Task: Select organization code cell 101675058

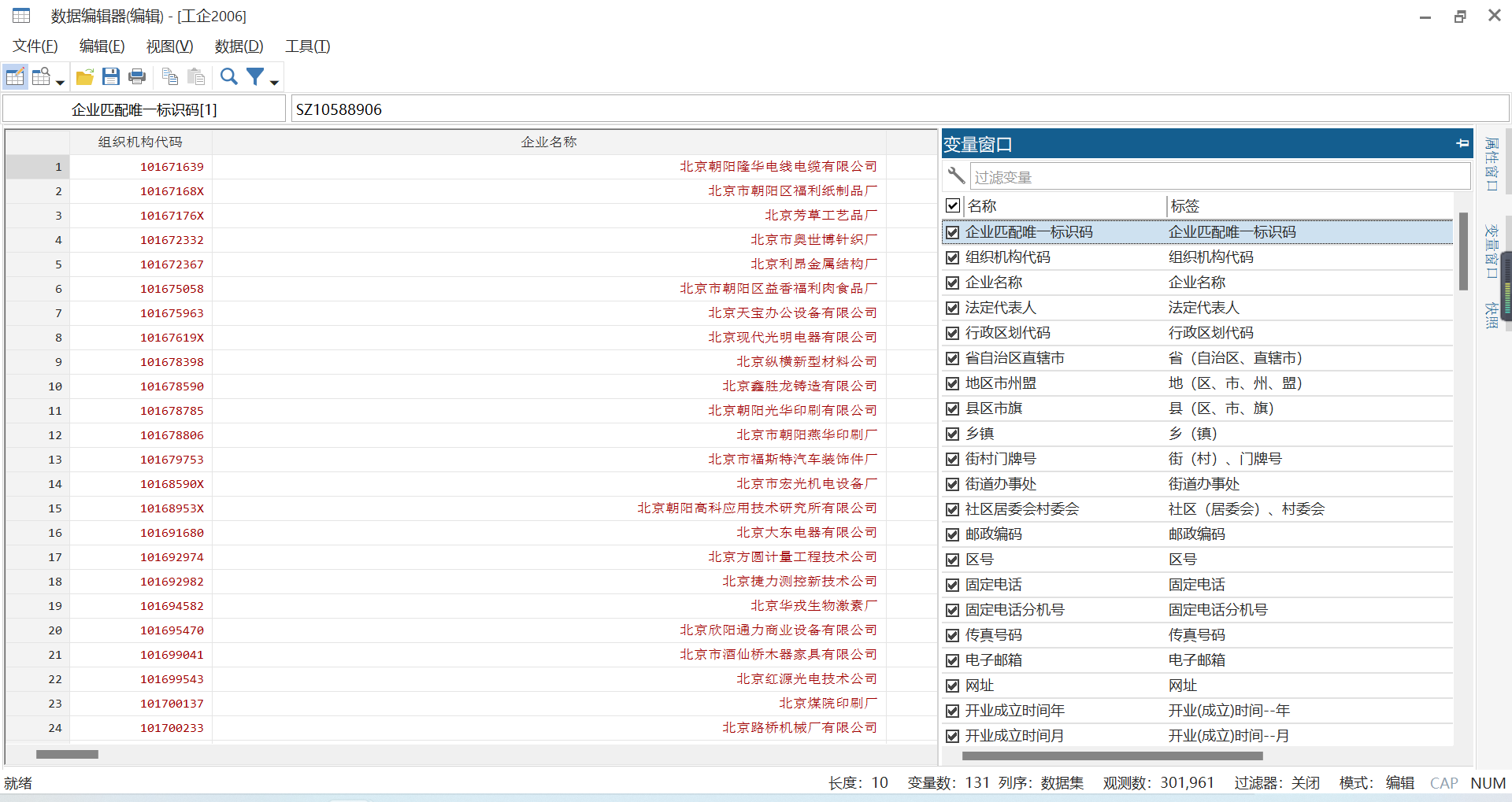Action: coord(140,288)
